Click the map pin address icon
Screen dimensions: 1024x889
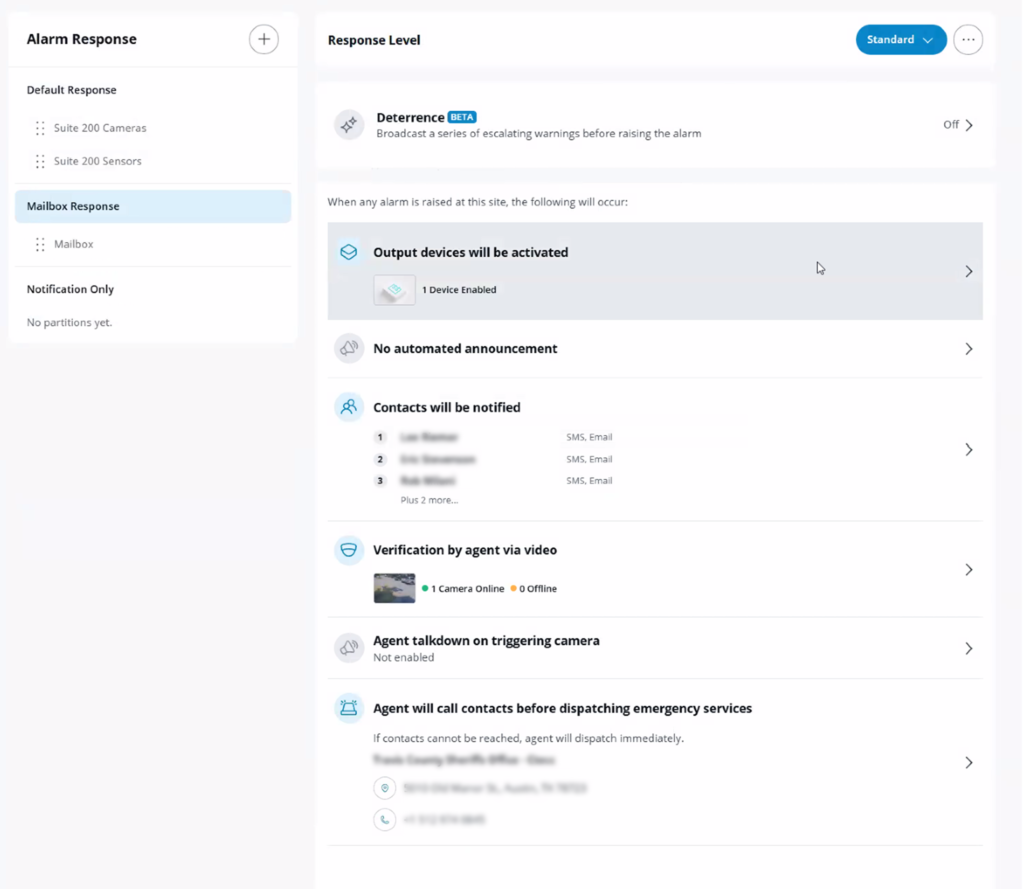(x=385, y=788)
